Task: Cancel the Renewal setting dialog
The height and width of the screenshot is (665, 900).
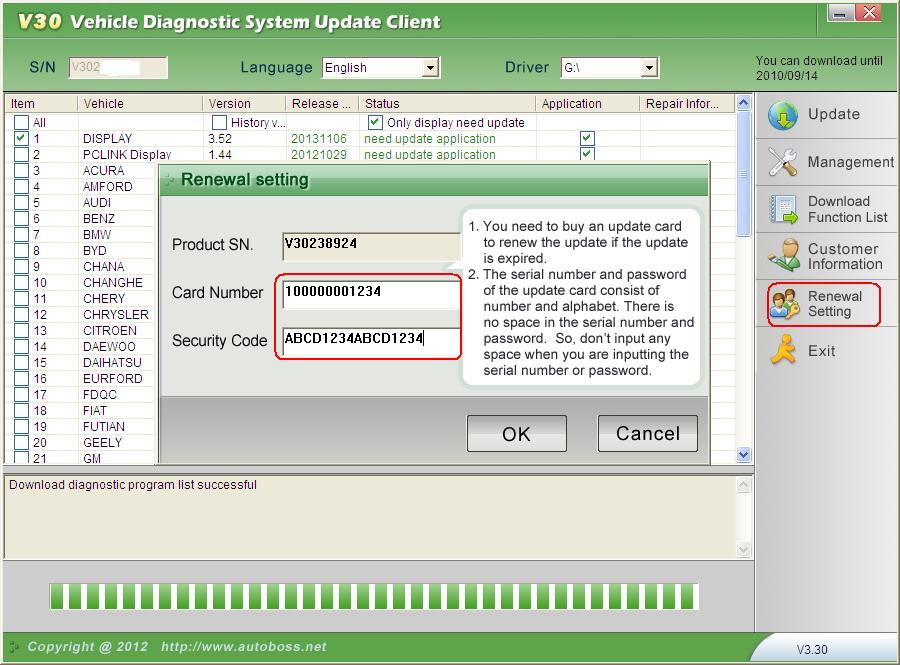Action: pyautogui.click(x=647, y=434)
